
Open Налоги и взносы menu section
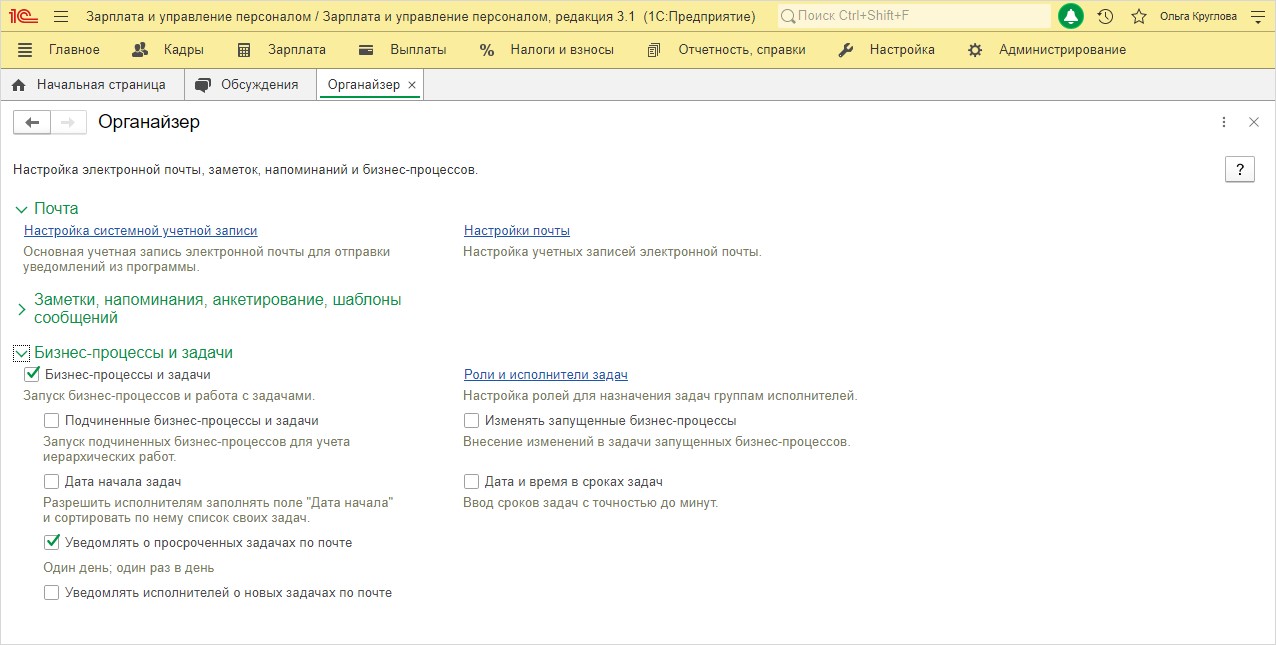pos(562,50)
